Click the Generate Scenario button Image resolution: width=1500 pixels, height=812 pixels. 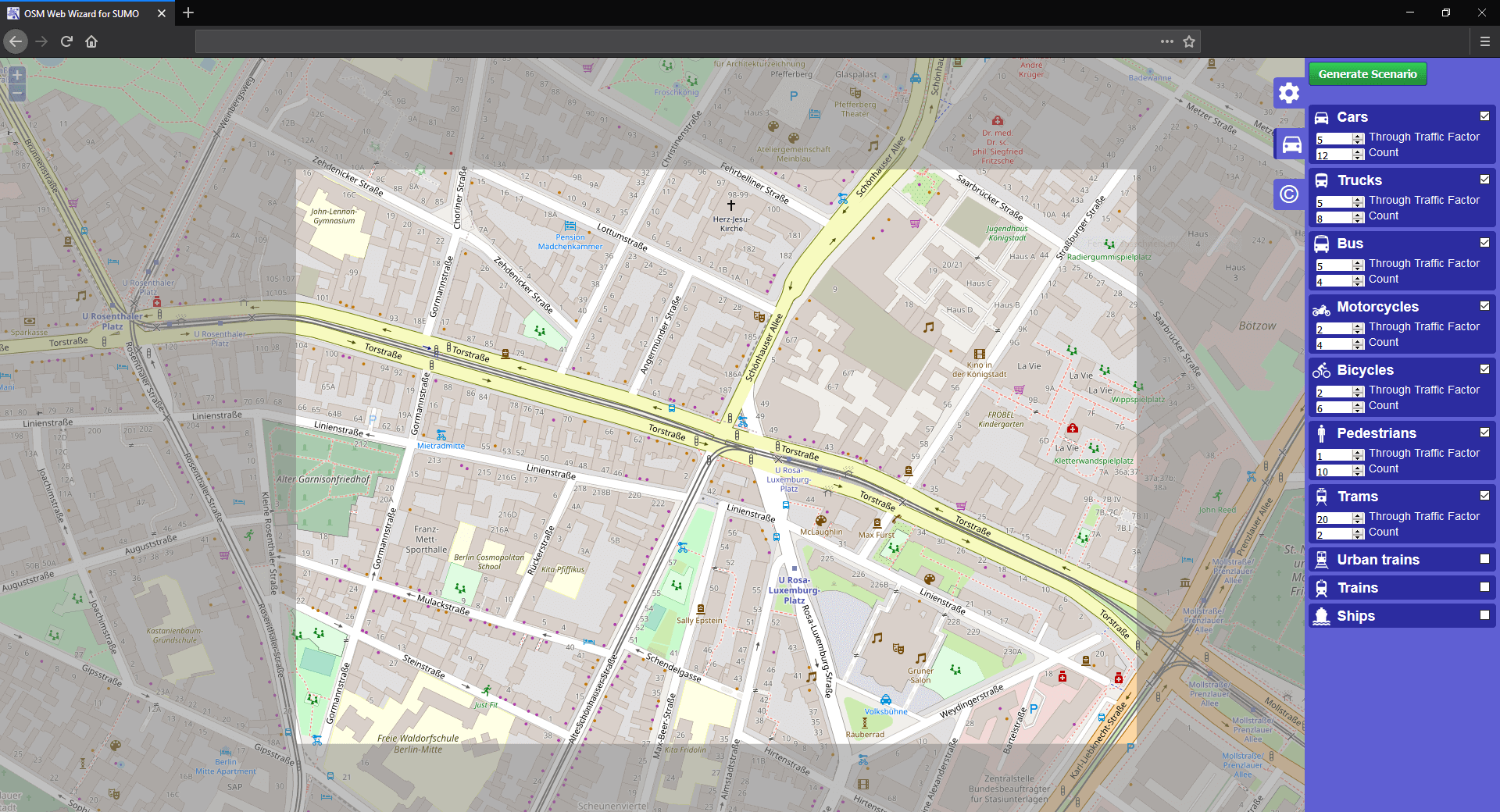pyautogui.click(x=1367, y=73)
